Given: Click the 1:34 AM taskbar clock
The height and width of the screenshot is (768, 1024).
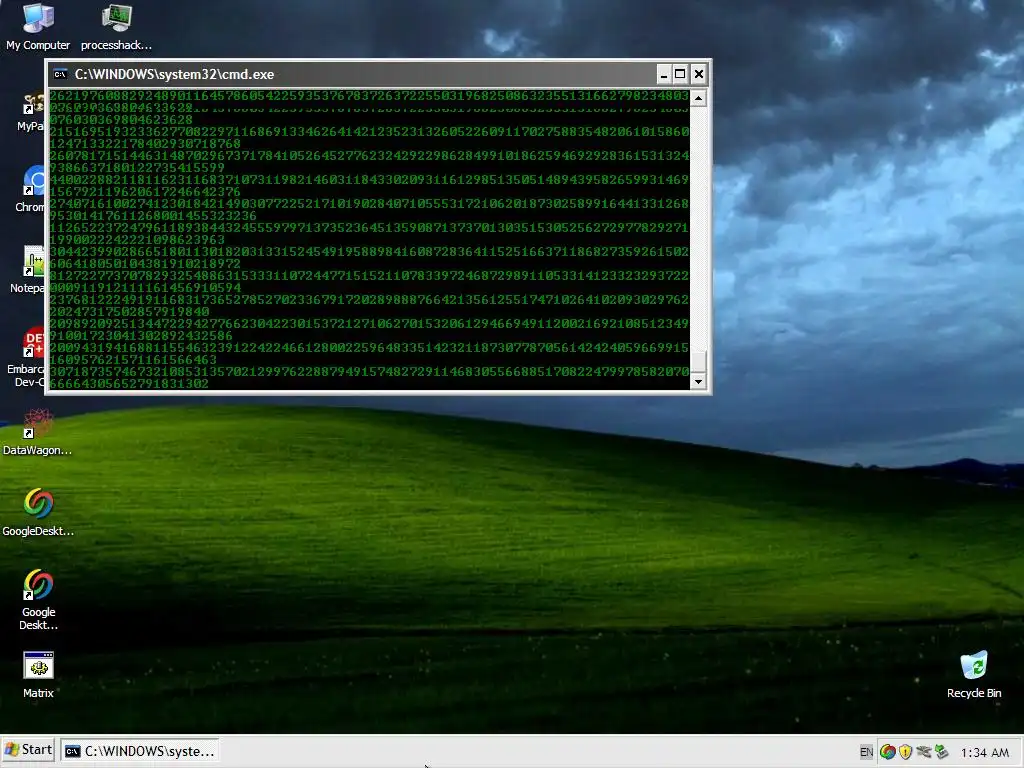Looking at the screenshot, I should pyautogui.click(x=984, y=752).
